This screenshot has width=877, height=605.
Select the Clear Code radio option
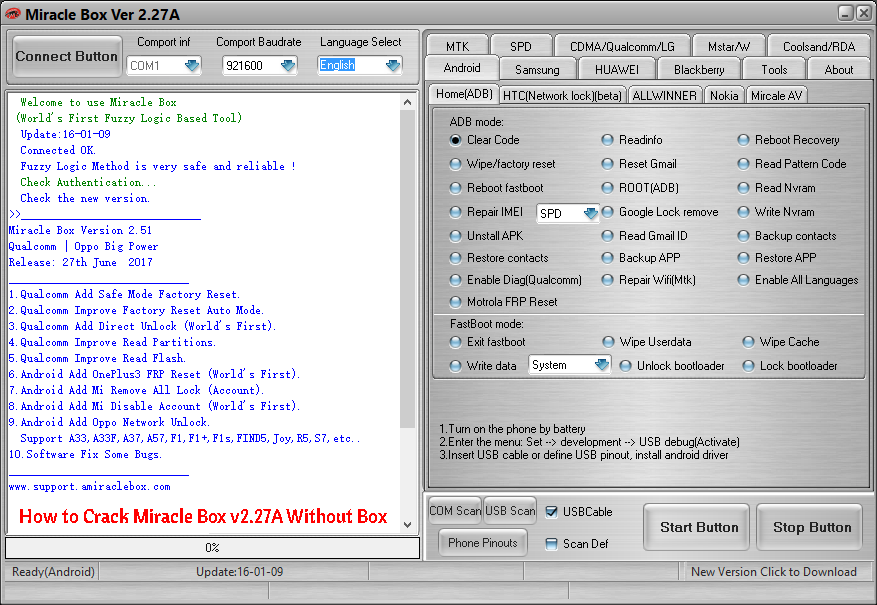click(x=455, y=140)
